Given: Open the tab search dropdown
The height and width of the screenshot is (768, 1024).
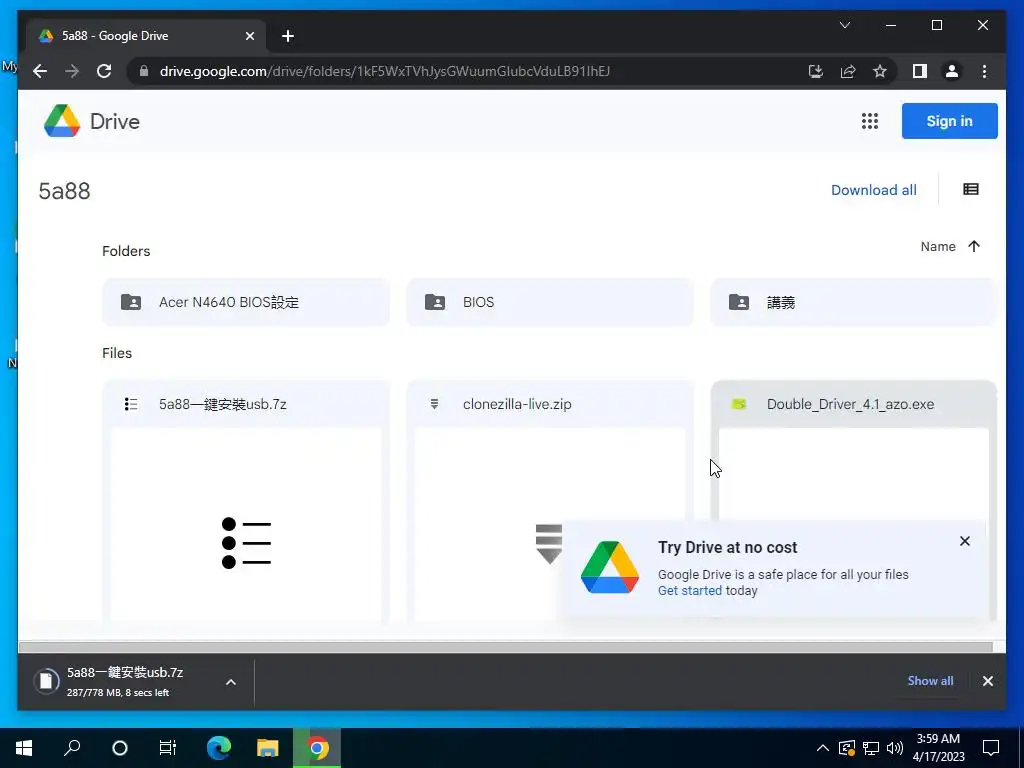Looking at the screenshot, I should tap(844, 25).
